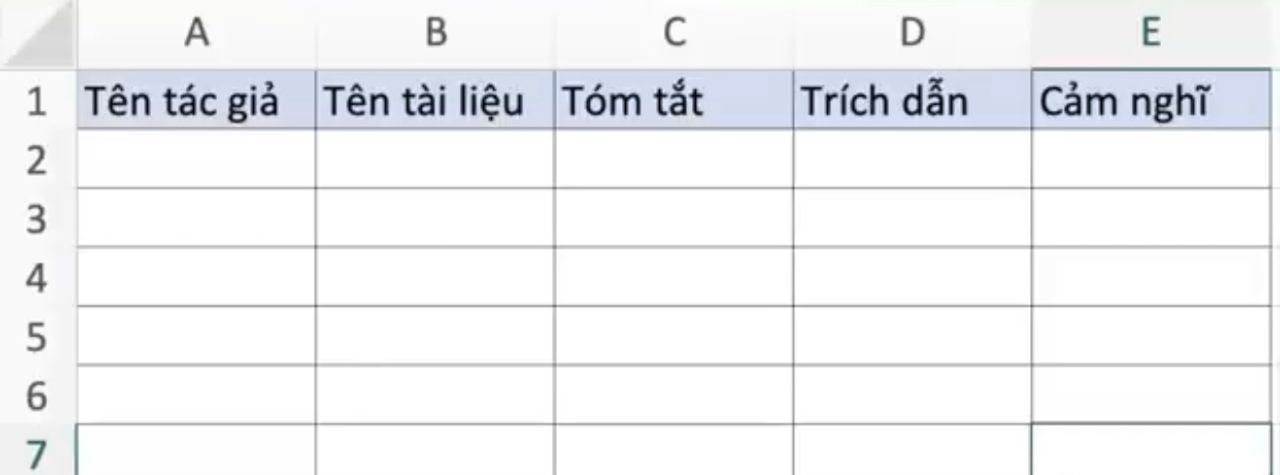Click empty cell D5 in Trích dẫn column
1280x475 pixels.
[912, 336]
